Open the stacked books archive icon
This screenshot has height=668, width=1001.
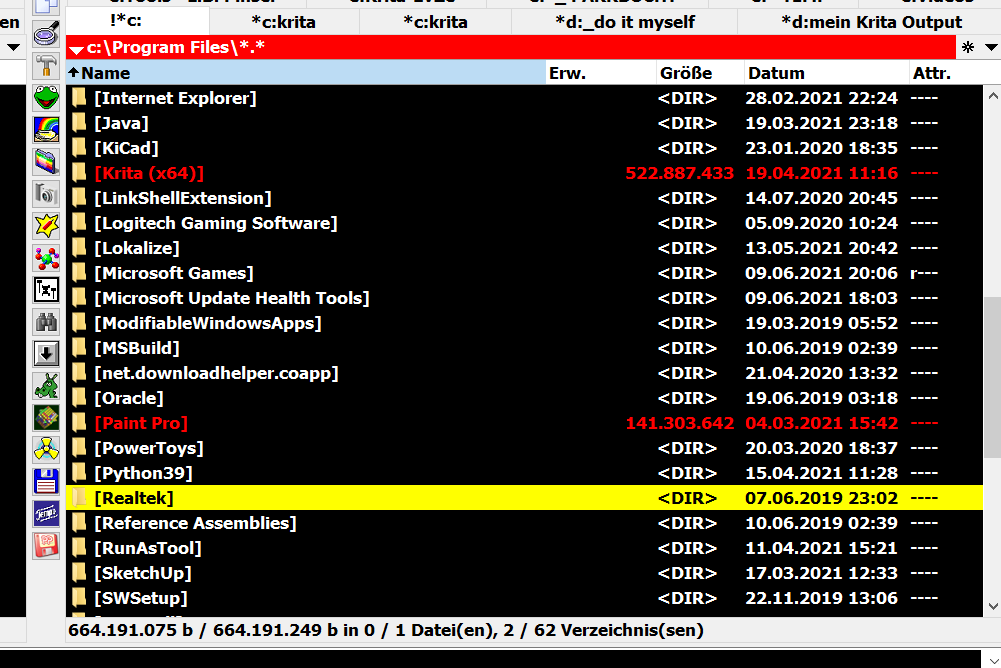(46, 418)
